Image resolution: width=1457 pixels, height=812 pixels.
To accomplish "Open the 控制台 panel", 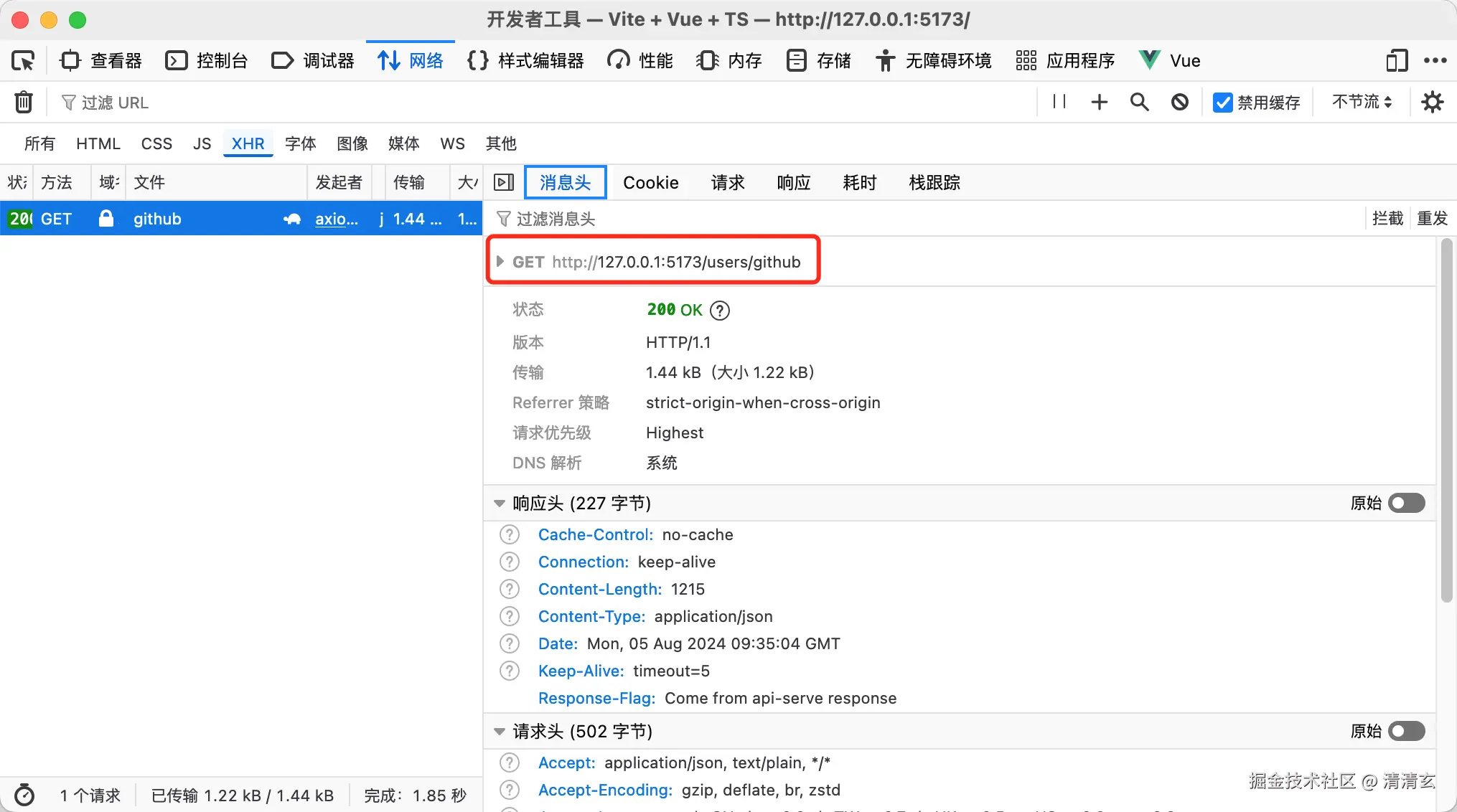I will (x=207, y=60).
